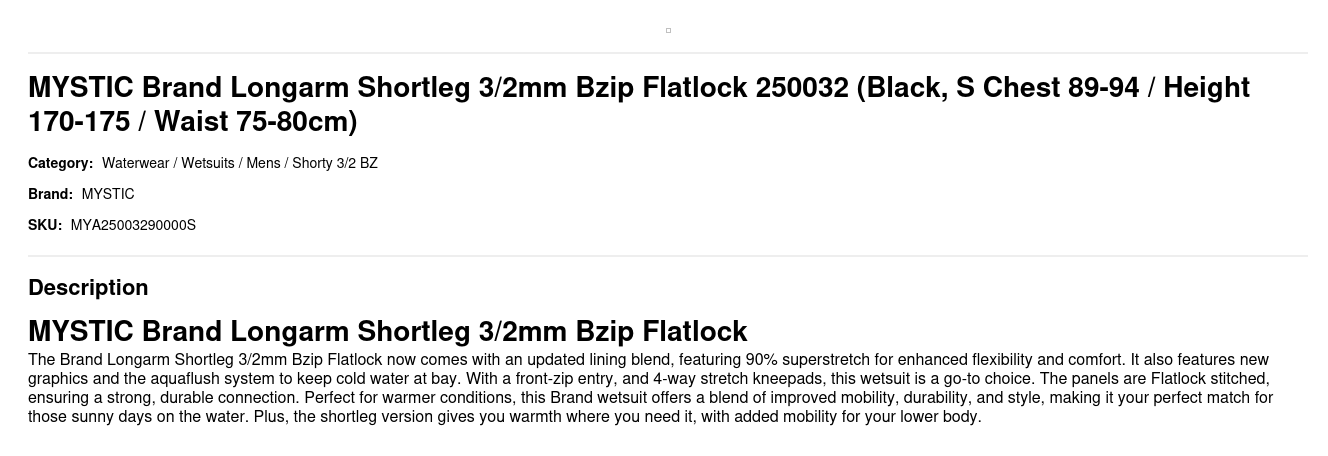Go to Shorty 3/2 BZ category

point(335,163)
